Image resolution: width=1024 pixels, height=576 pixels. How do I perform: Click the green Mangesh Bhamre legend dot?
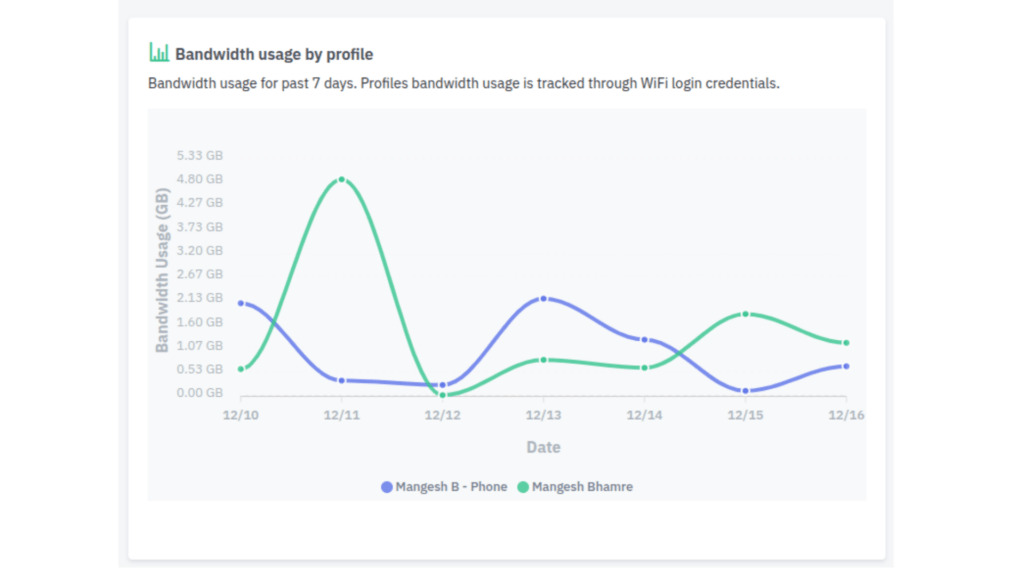pos(523,487)
